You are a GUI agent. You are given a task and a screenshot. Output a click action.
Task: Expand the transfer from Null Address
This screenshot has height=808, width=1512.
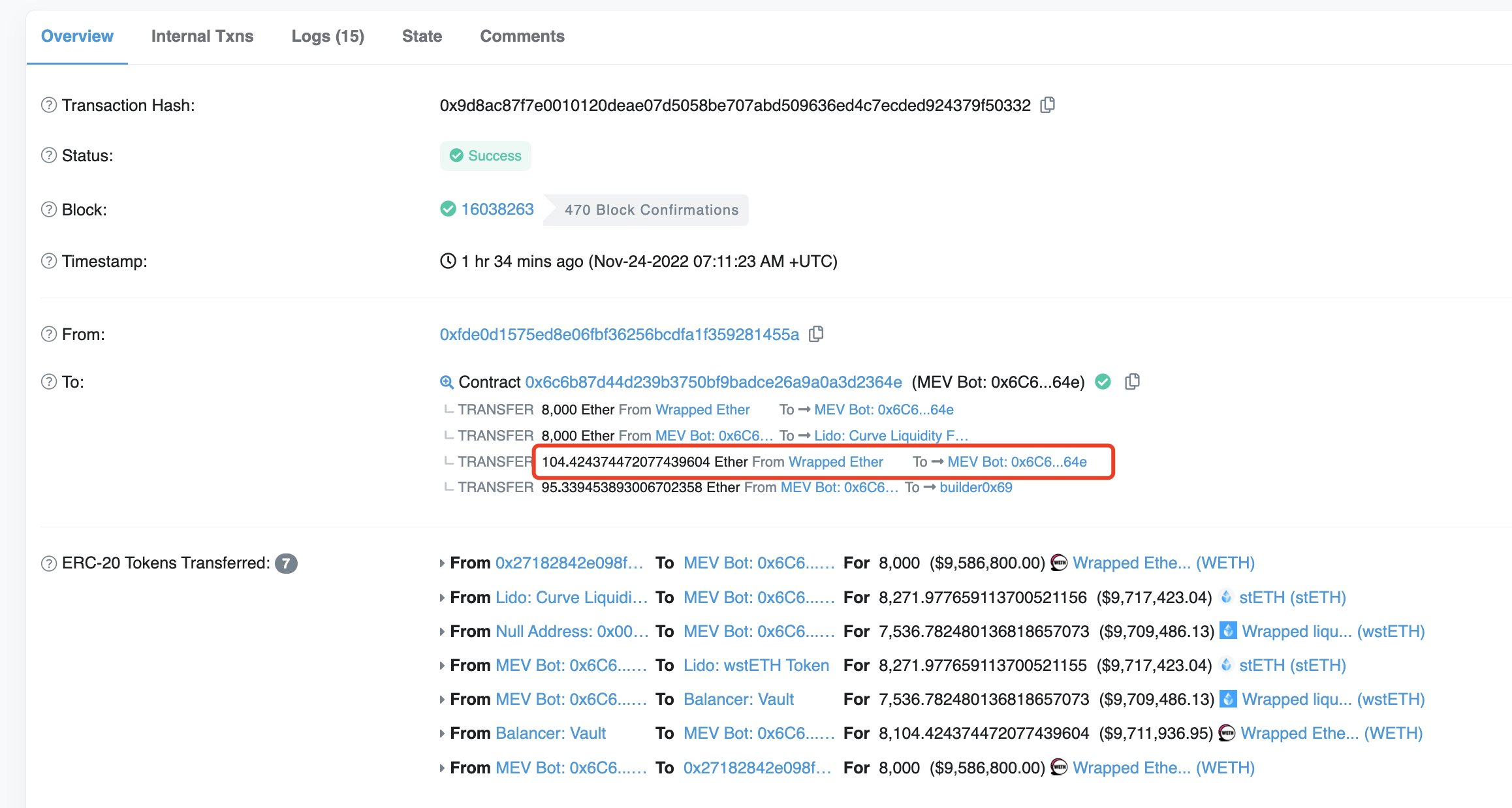pyautogui.click(x=441, y=631)
